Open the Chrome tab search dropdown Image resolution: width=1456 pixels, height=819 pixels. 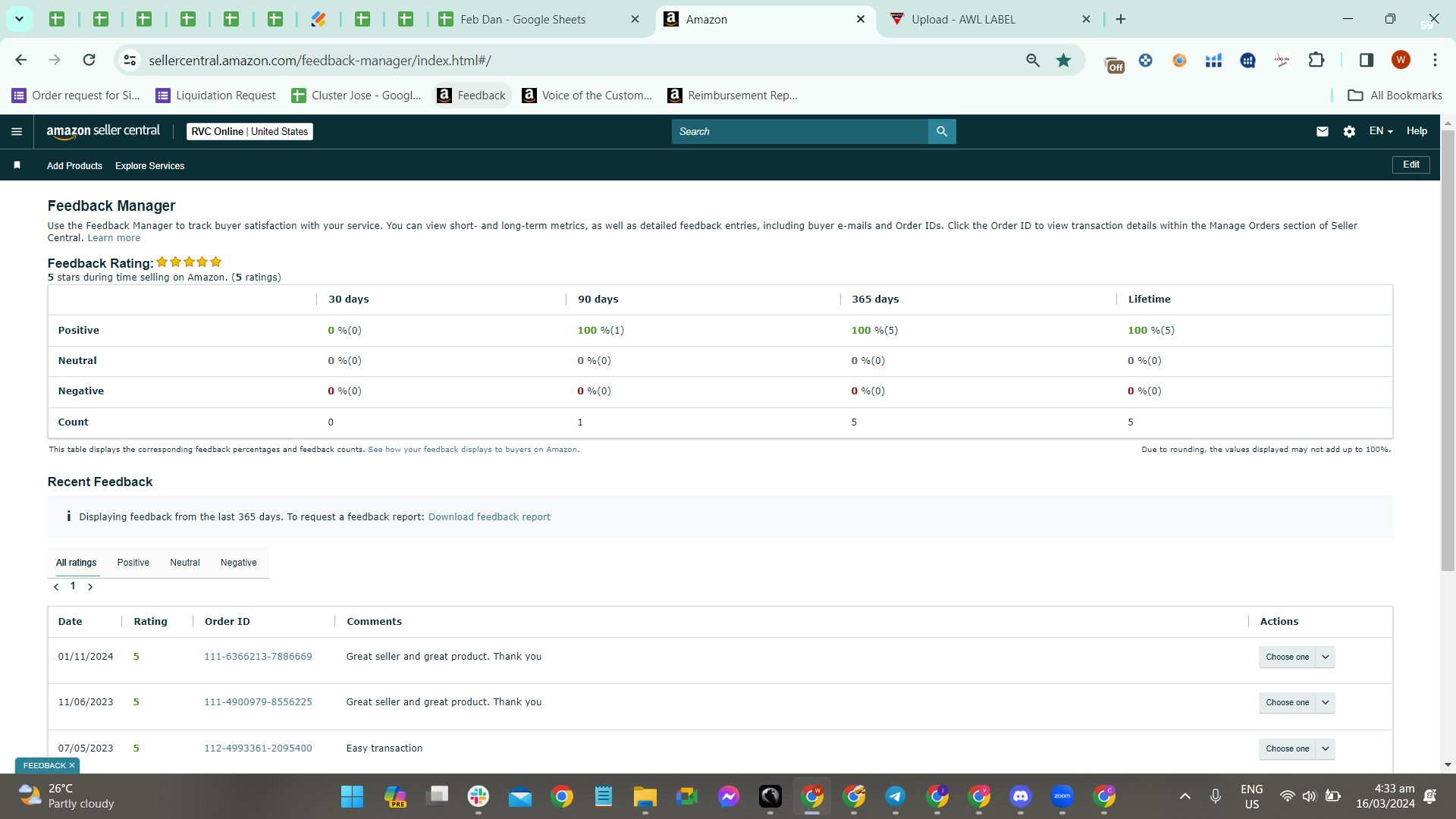coord(19,19)
